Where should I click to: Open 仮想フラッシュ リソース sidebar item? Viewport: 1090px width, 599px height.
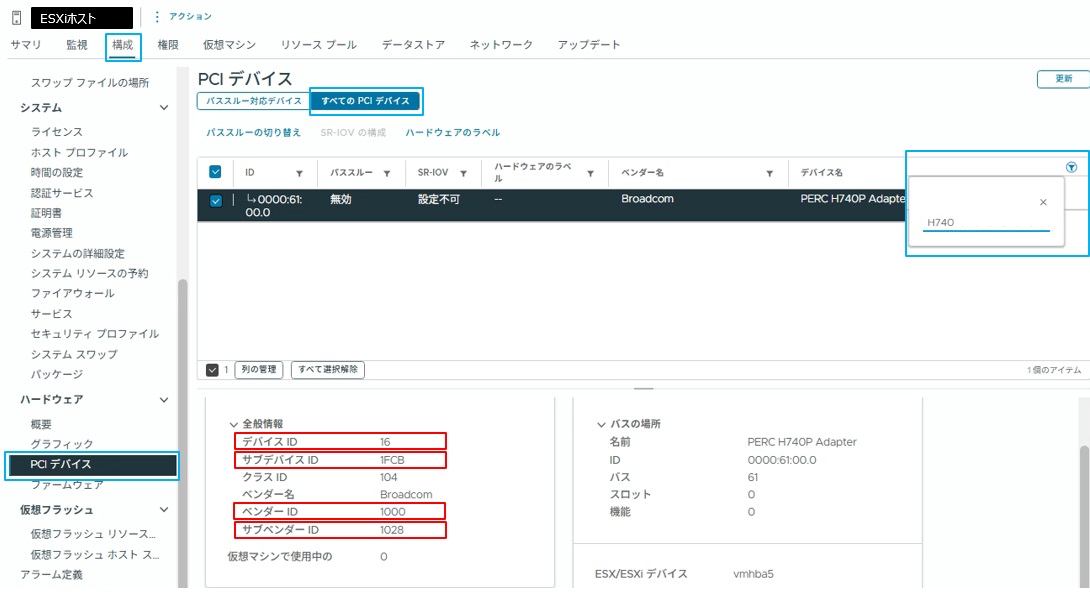point(93,534)
